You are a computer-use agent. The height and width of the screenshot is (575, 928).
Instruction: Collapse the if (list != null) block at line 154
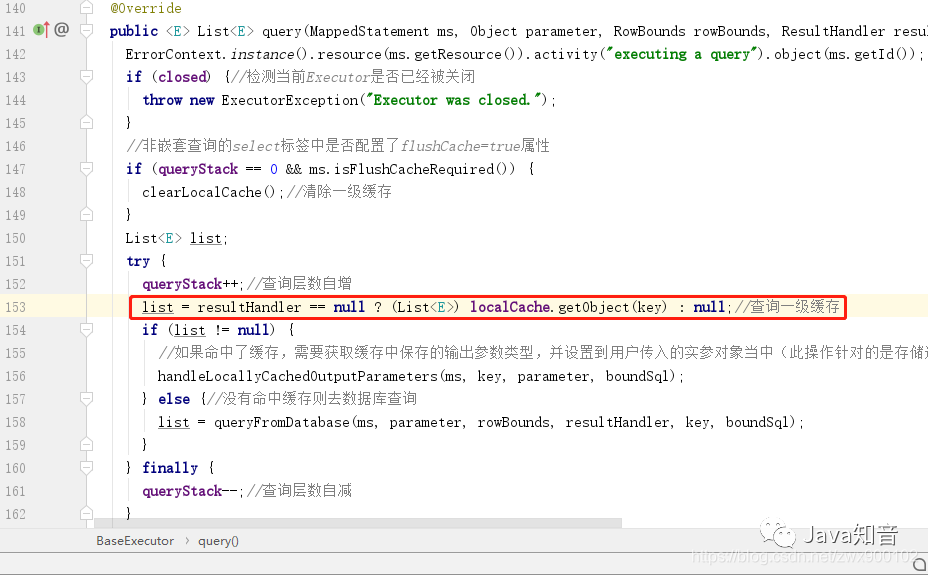click(86, 330)
